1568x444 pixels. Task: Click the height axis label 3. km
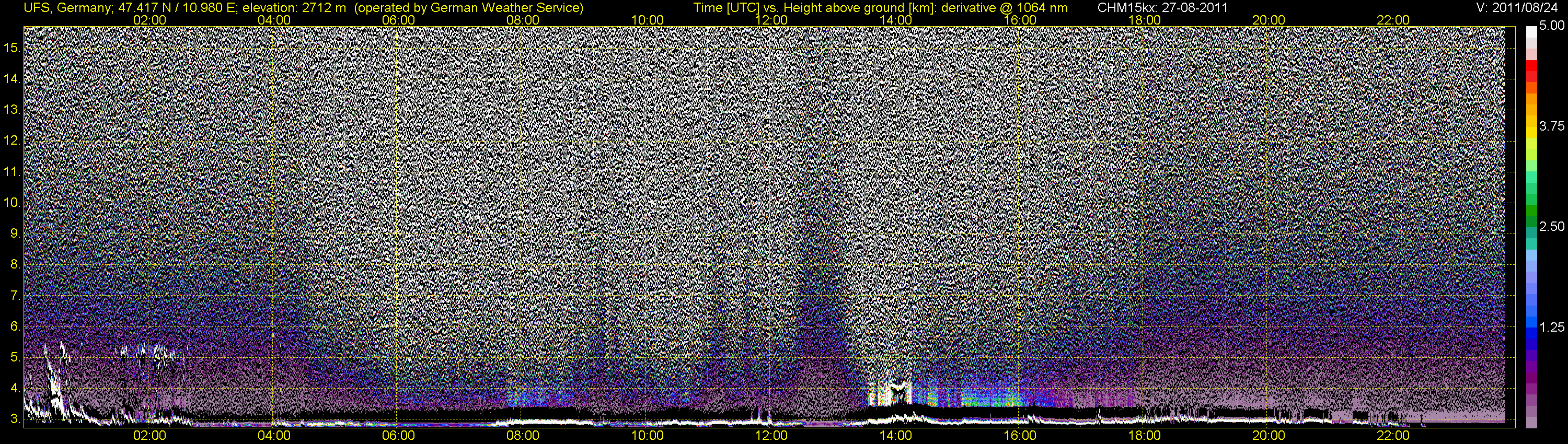pyautogui.click(x=15, y=419)
